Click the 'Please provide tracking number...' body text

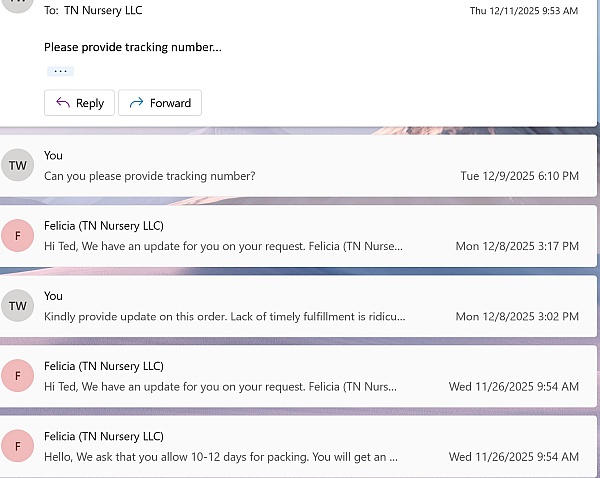[x=133, y=47]
